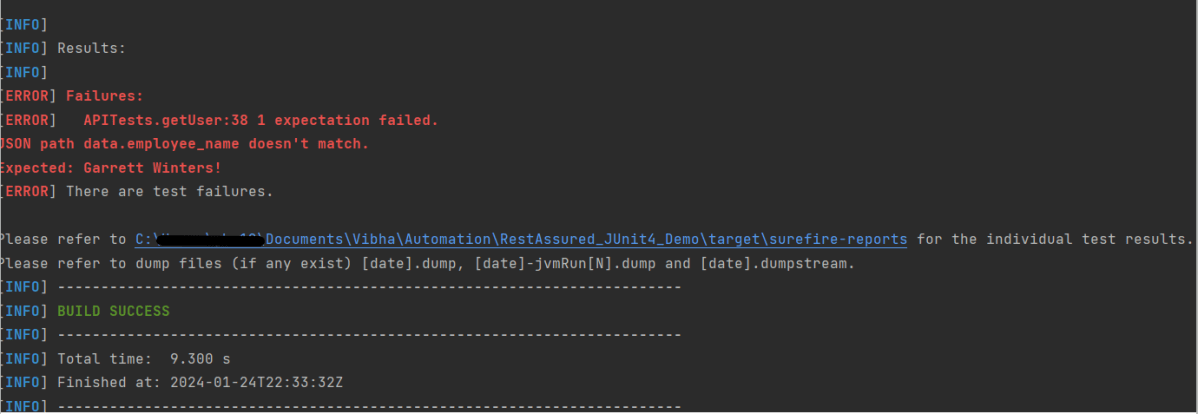Click the "Results:" log line text
Viewport: 1198px width, 414px height.
[91, 48]
